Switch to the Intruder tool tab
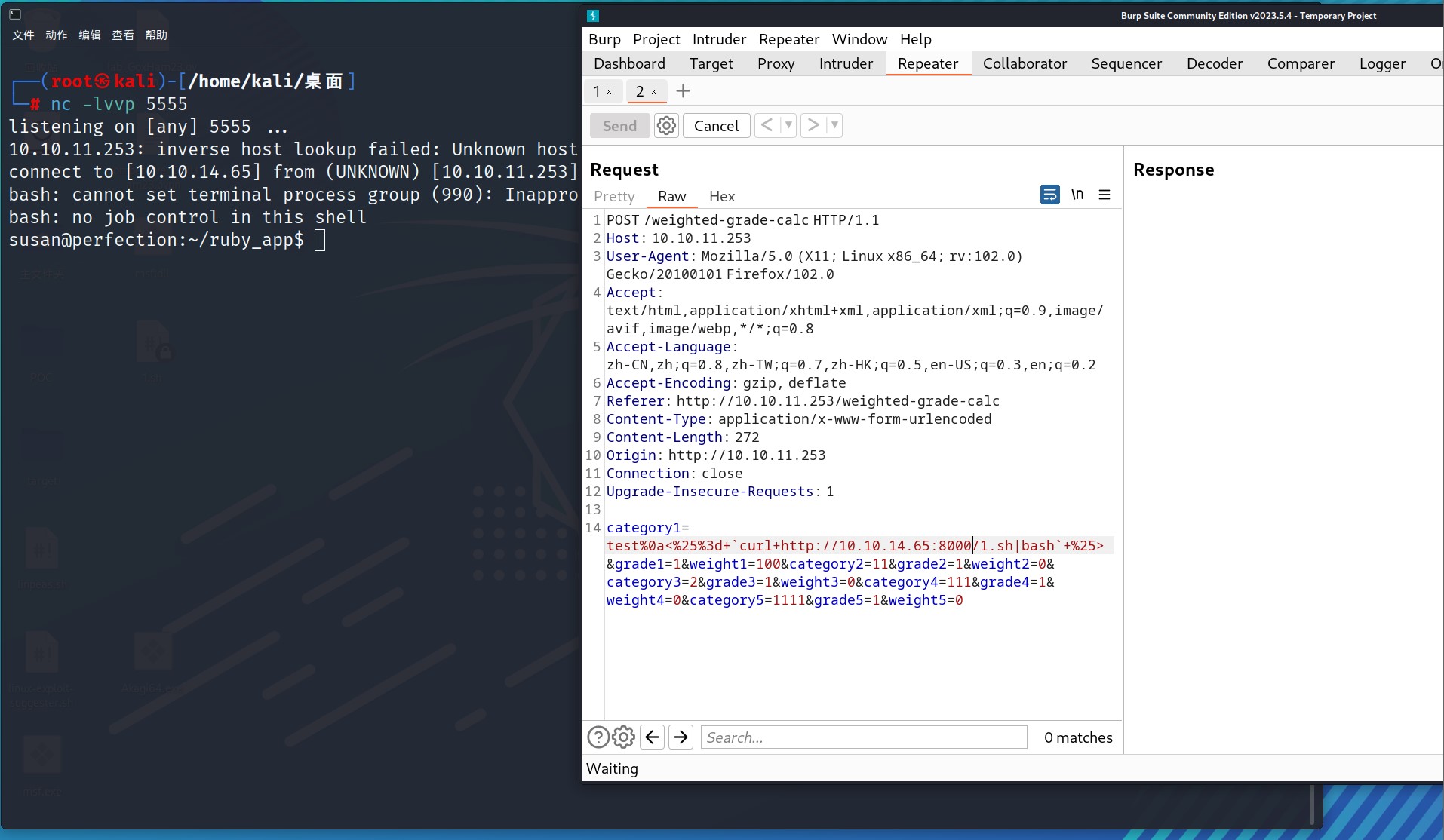This screenshot has height=840, width=1444. click(x=846, y=63)
